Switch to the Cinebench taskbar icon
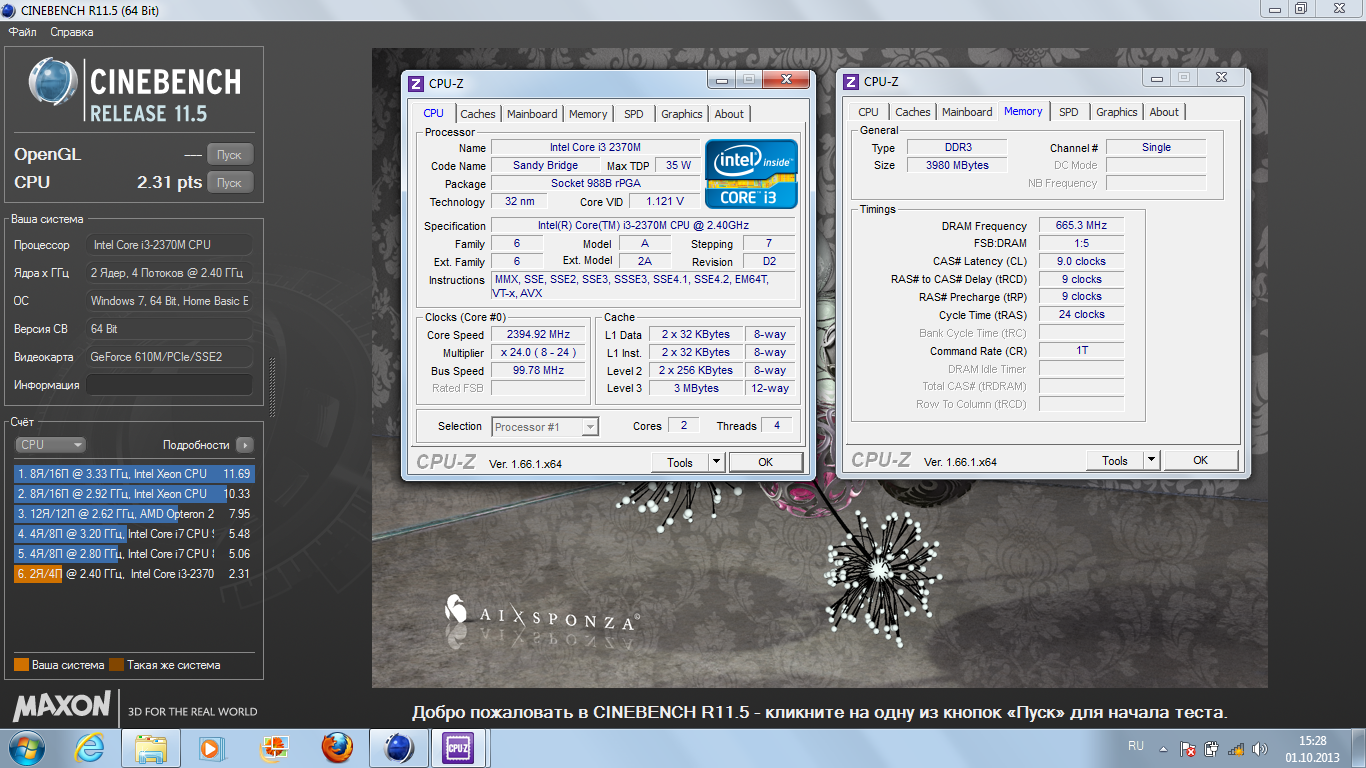This screenshot has width=1366, height=768. pos(399,747)
